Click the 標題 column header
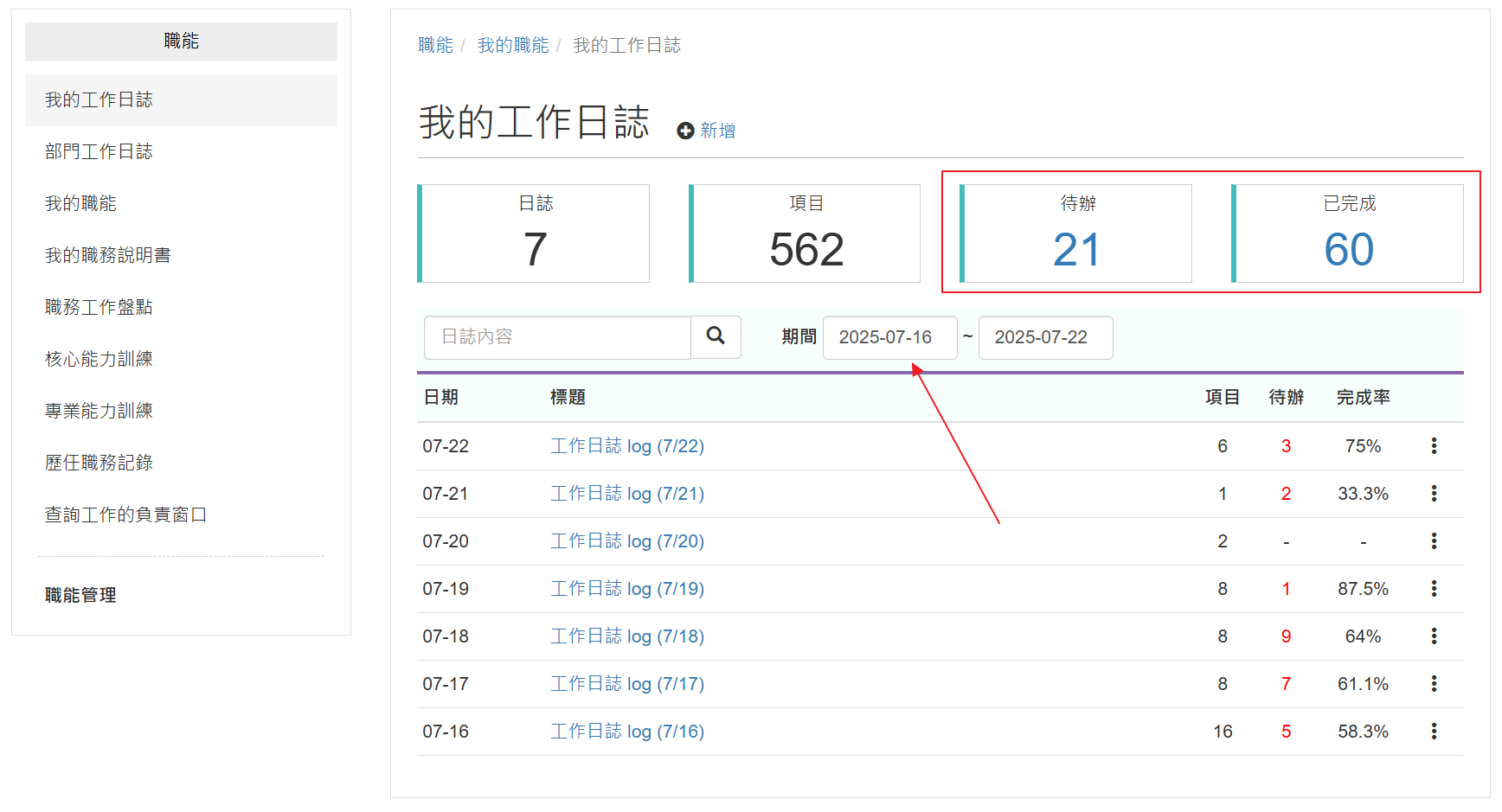The image size is (1502, 812). pos(568,397)
